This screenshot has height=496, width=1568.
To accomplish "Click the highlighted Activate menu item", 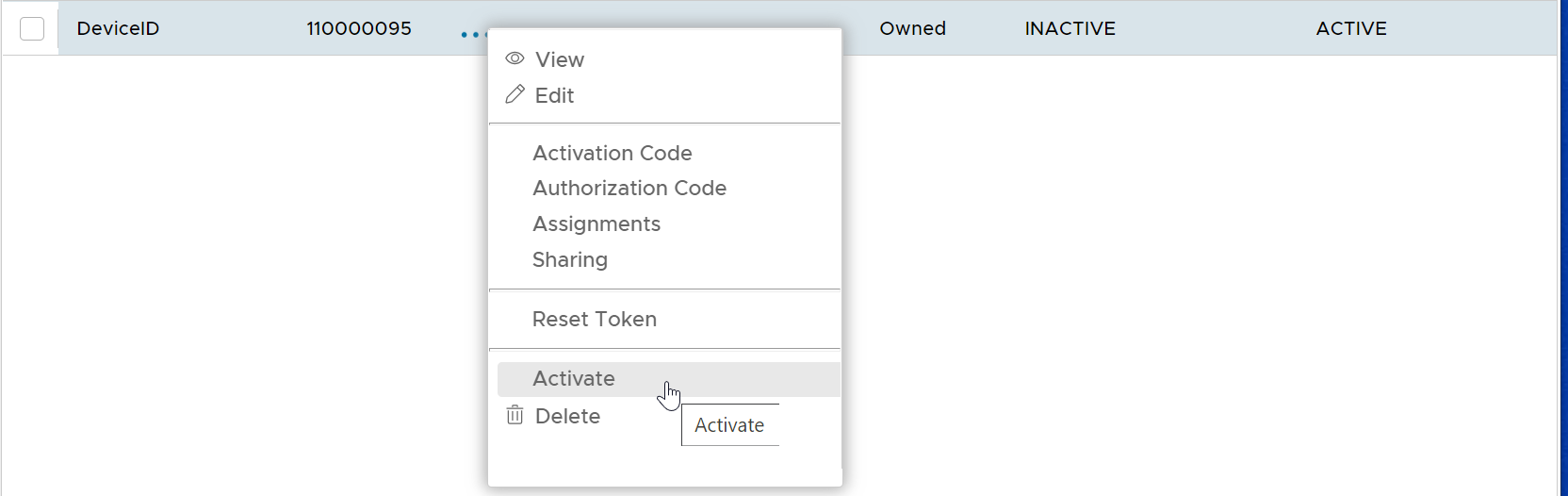I will pos(573,378).
